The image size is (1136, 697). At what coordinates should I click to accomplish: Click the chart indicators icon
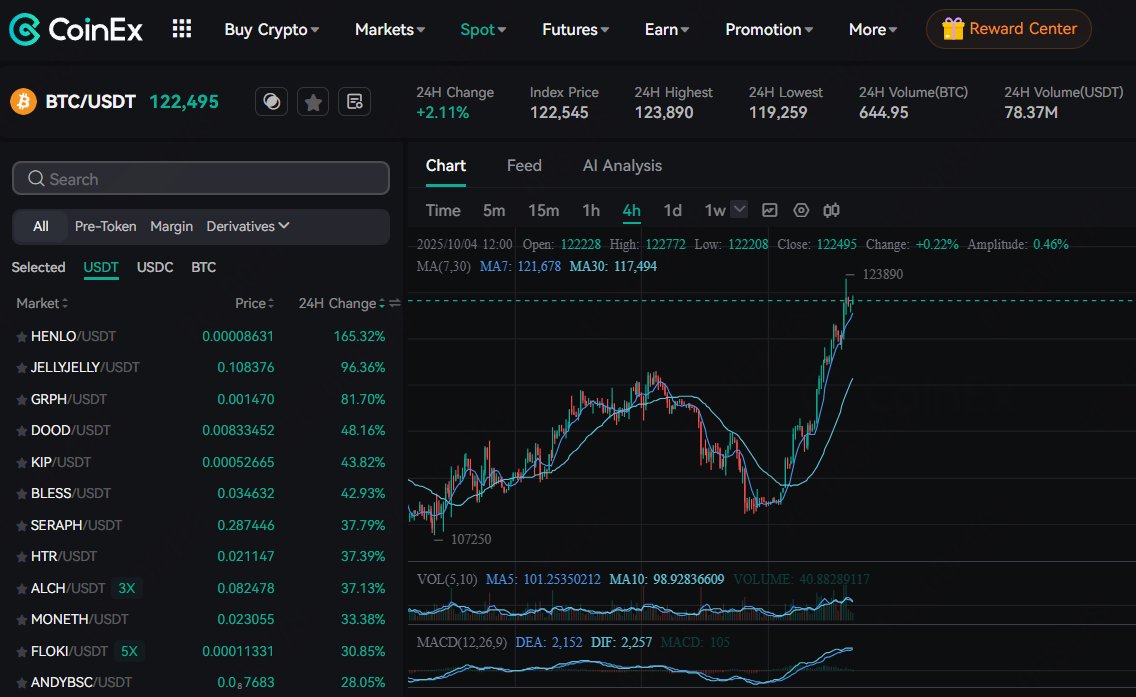[x=769, y=210]
